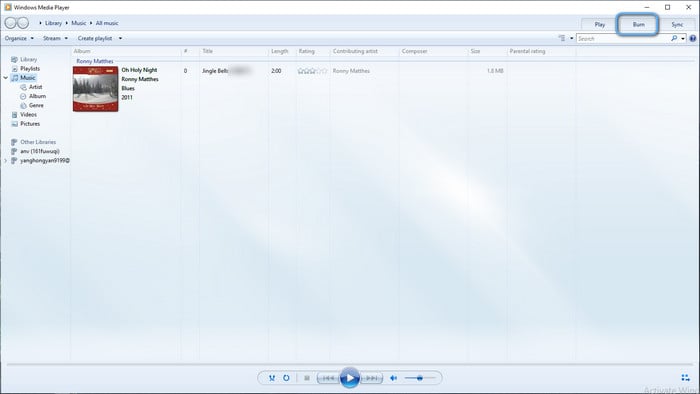Image resolution: width=700 pixels, height=394 pixels.
Task: Open the Stream menu
Action: (55, 38)
